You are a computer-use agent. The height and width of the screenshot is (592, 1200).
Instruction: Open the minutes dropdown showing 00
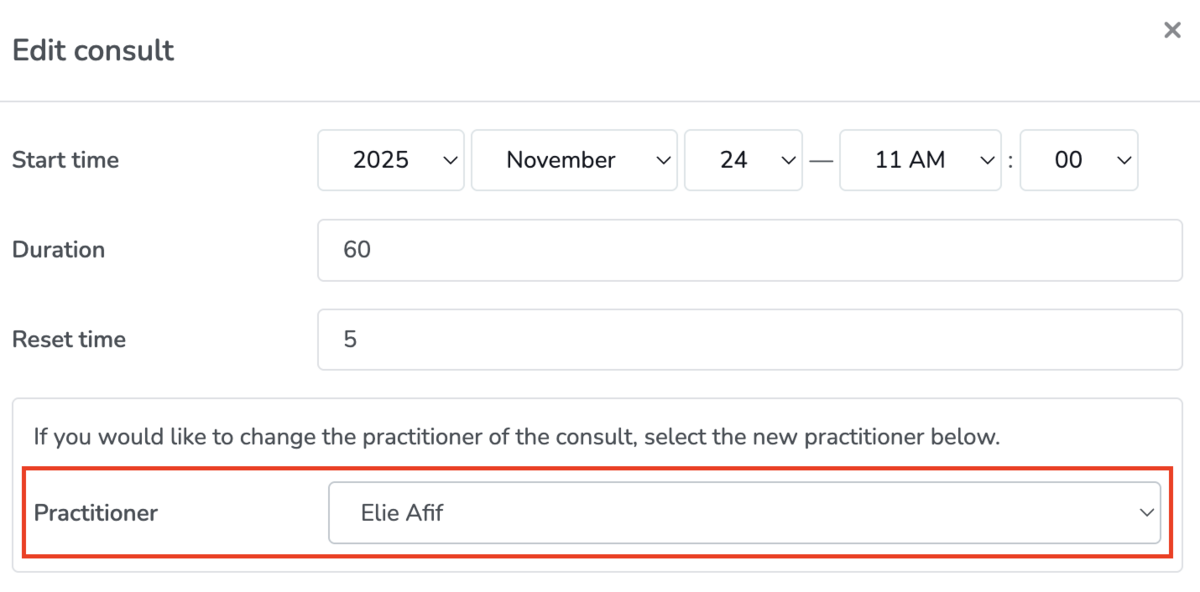[1080, 160]
